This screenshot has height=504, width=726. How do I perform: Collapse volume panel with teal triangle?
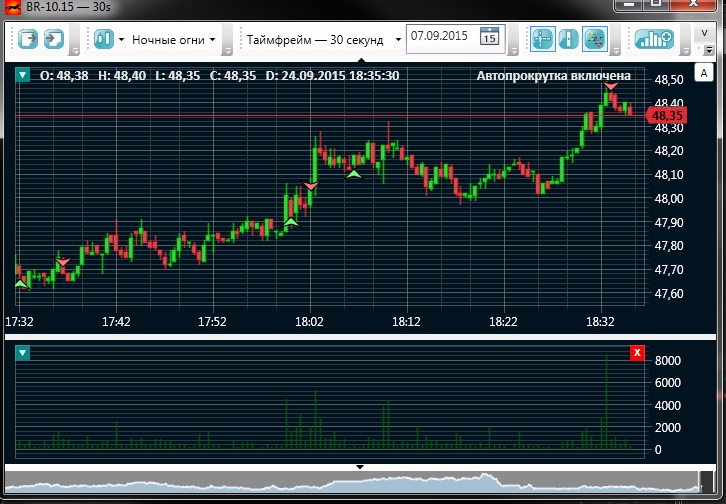[22, 354]
